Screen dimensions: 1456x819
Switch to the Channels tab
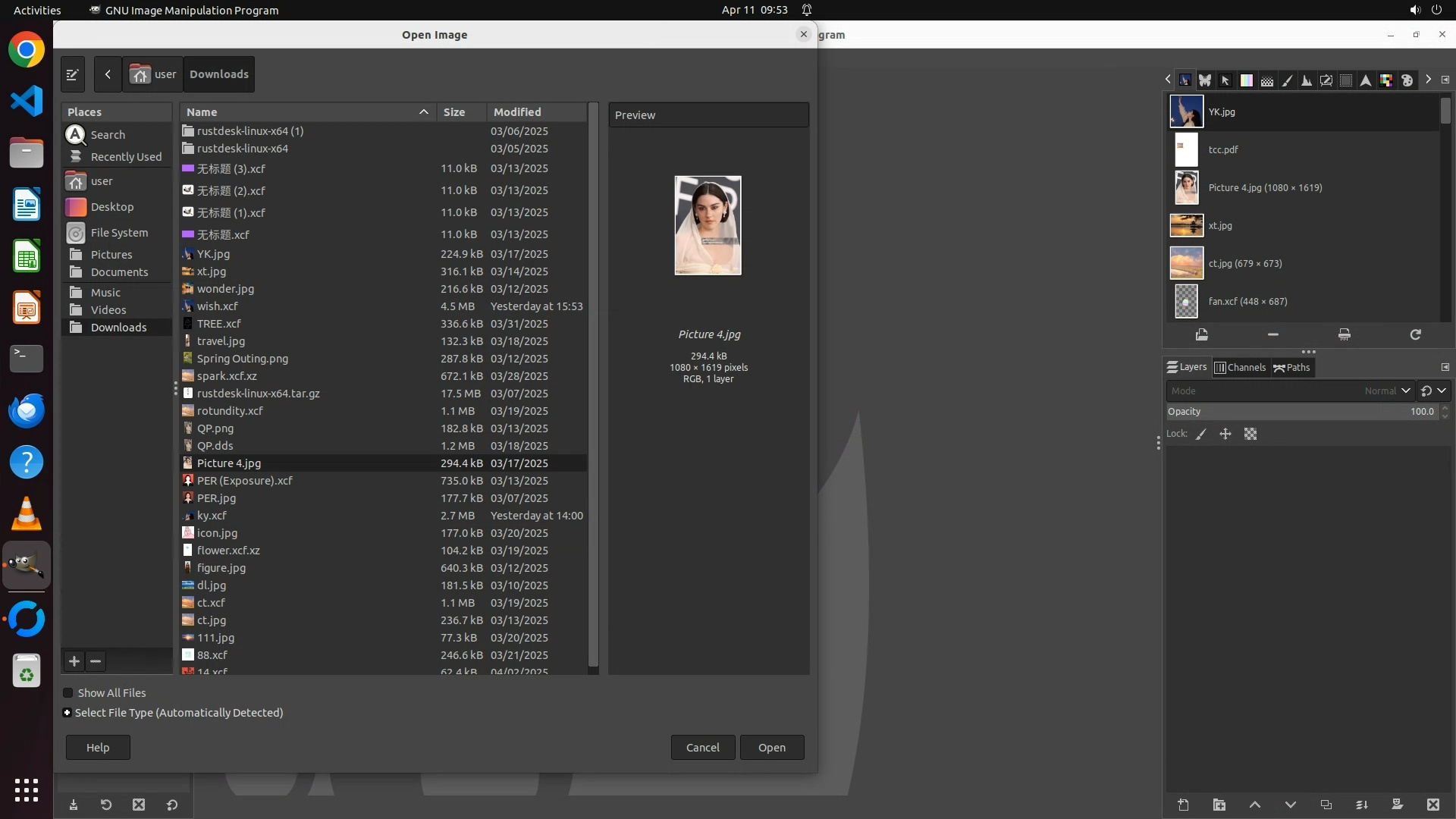pyautogui.click(x=1241, y=368)
